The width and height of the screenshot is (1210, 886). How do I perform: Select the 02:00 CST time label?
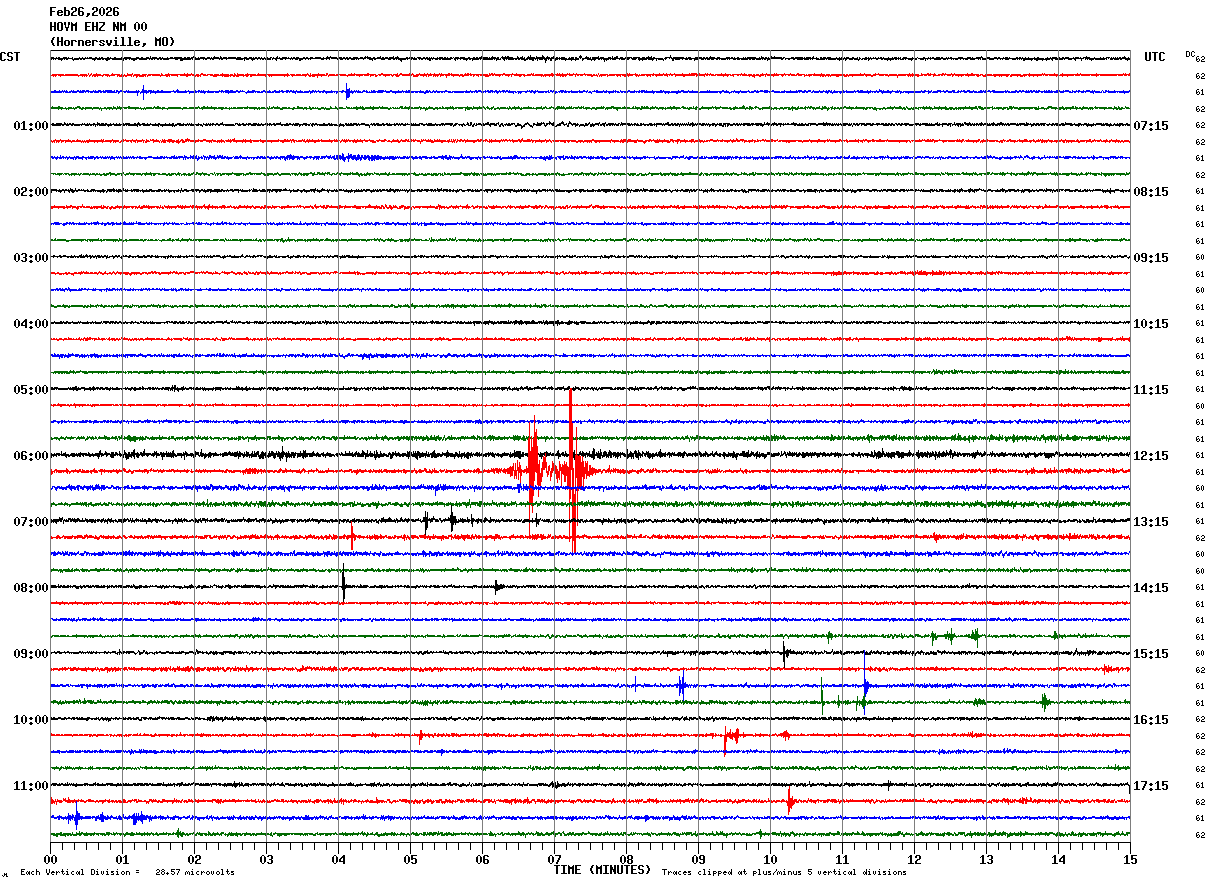pos(31,192)
